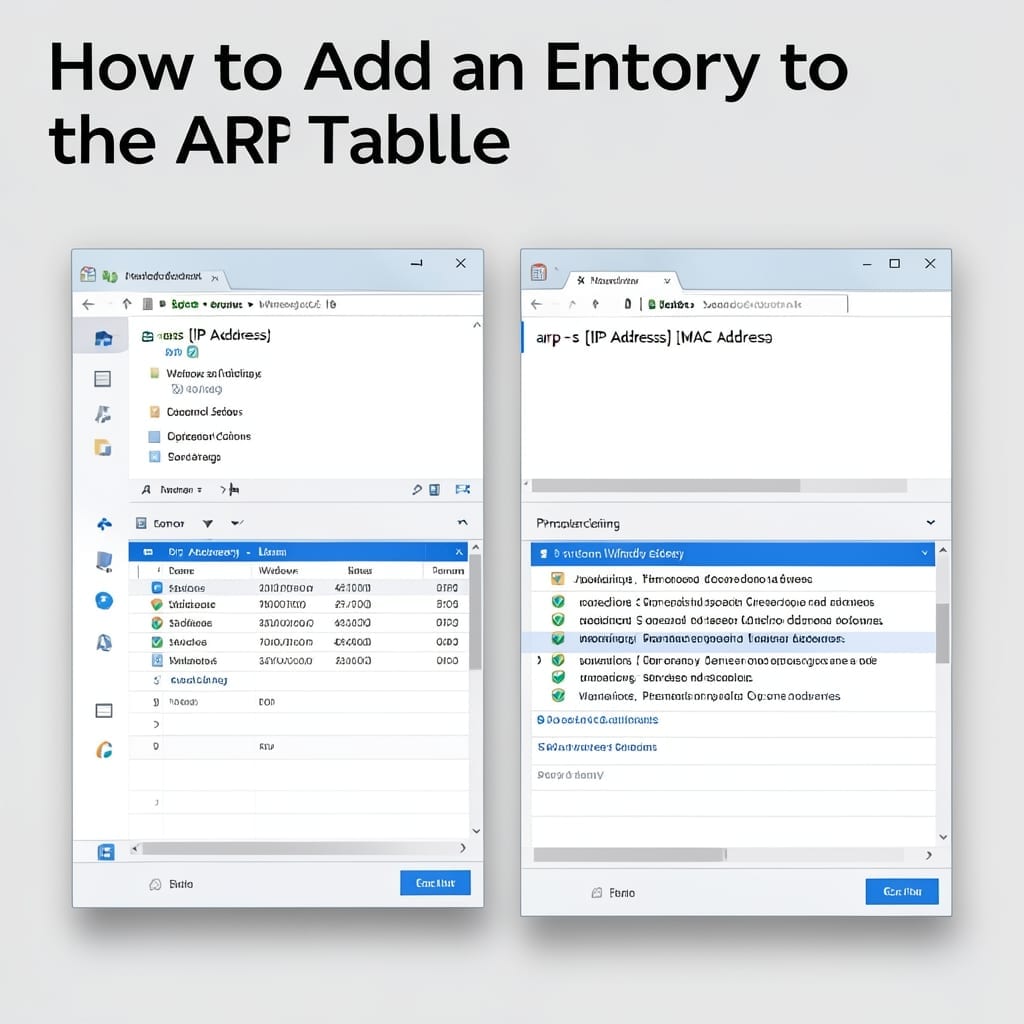Select the rightmost blue icon in left toolbar
Image resolution: width=1024 pixels, height=1024 pixels.
coord(462,489)
